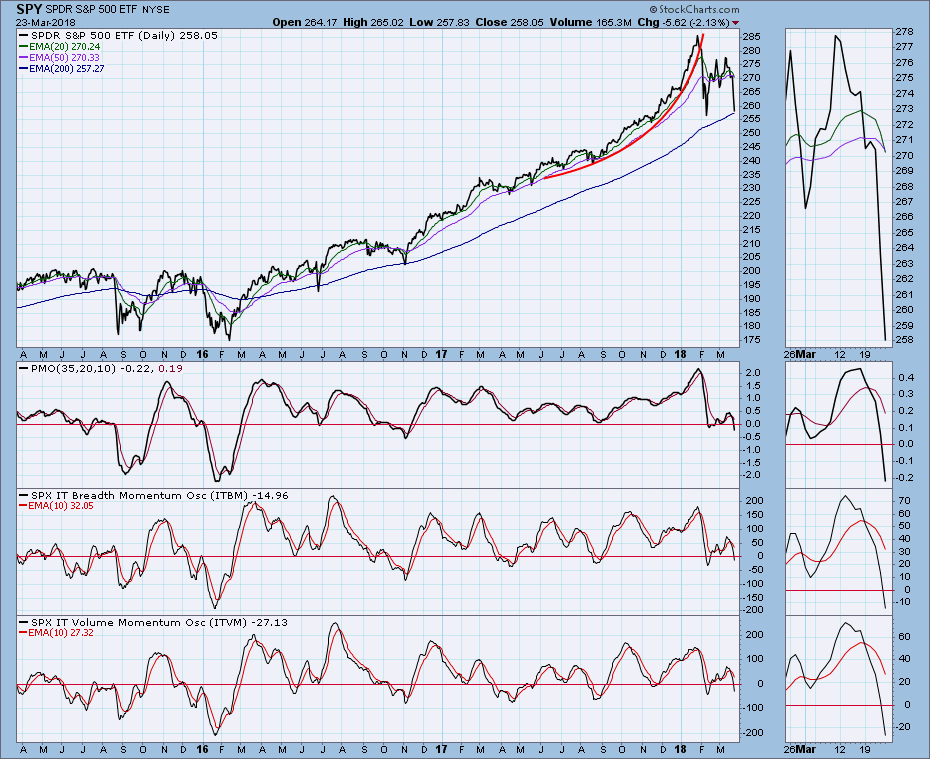The width and height of the screenshot is (930, 759).
Task: Click the EMA(10) 32.05 legend under ITBM
Action: pyautogui.click(x=56, y=506)
